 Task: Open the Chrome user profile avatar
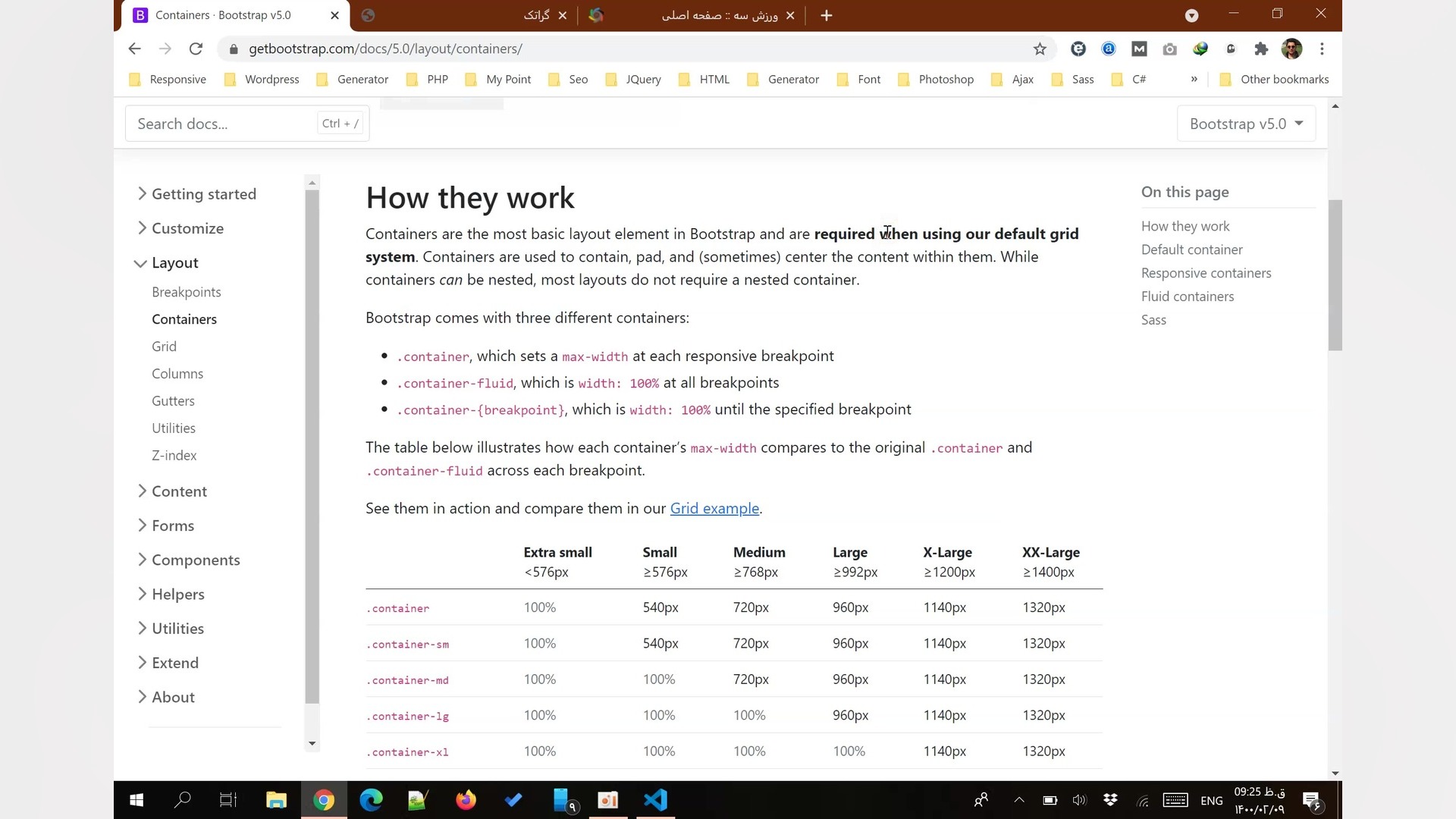coord(1291,49)
